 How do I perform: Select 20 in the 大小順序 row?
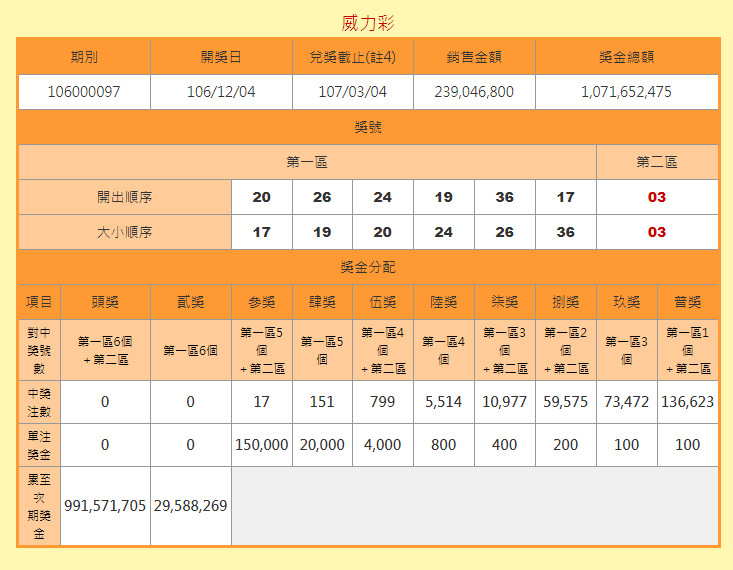click(x=382, y=232)
